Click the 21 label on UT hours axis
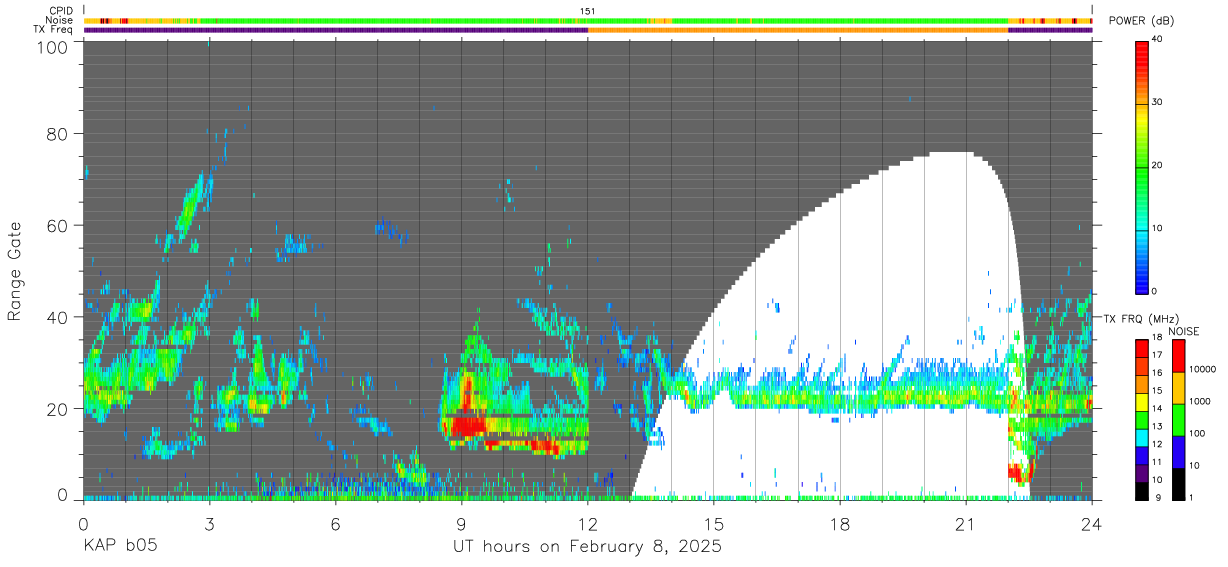This screenshot has width=1228, height=567. pyautogui.click(x=966, y=523)
